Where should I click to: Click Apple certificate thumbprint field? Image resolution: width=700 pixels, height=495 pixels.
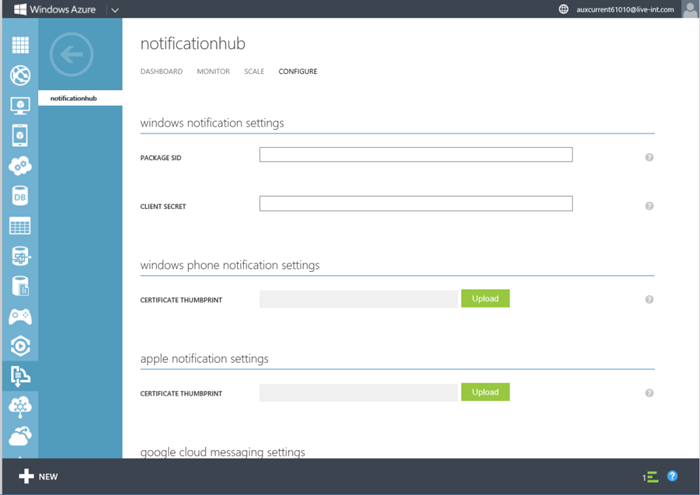click(x=358, y=392)
